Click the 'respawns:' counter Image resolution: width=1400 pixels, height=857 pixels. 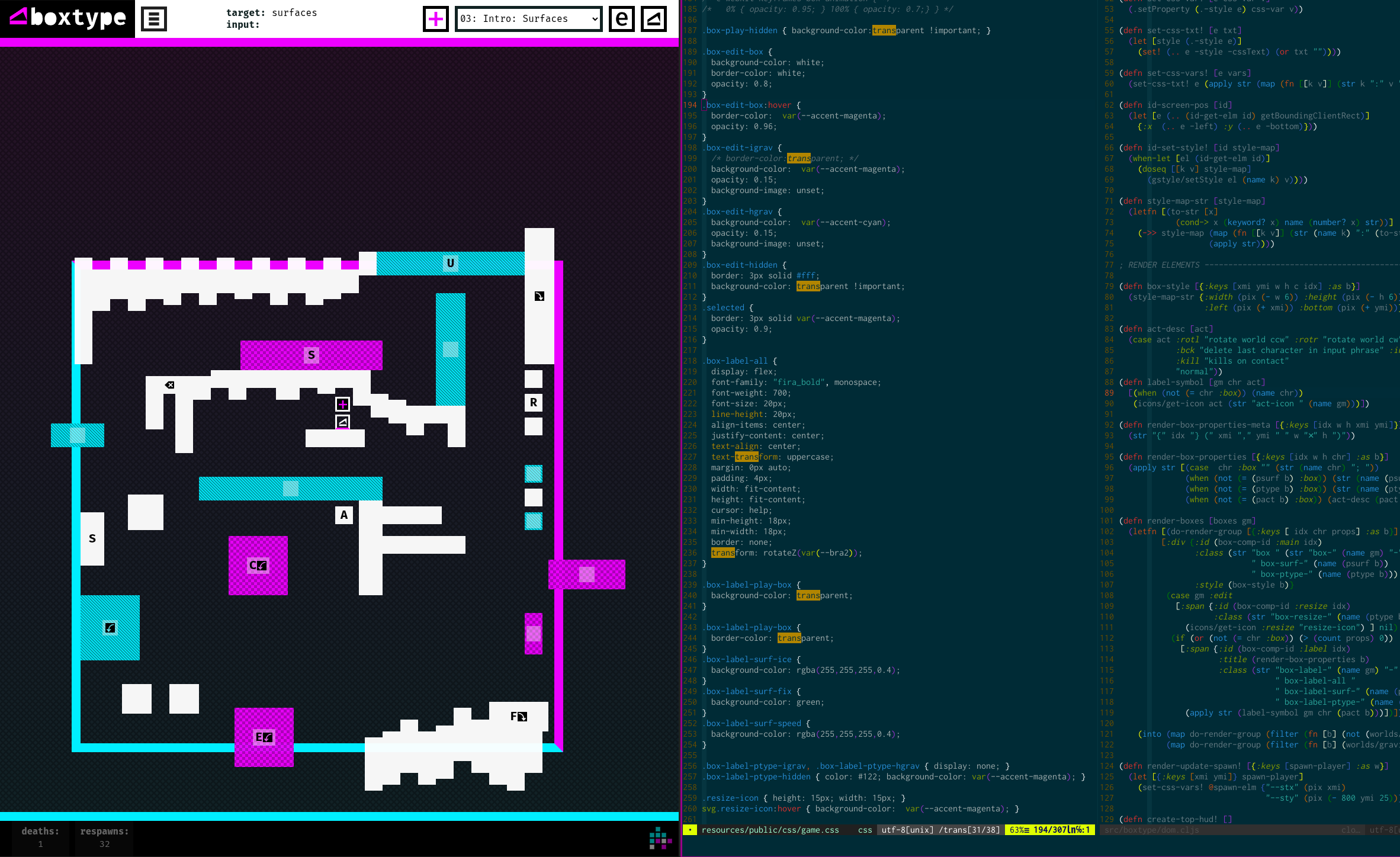click(x=104, y=837)
